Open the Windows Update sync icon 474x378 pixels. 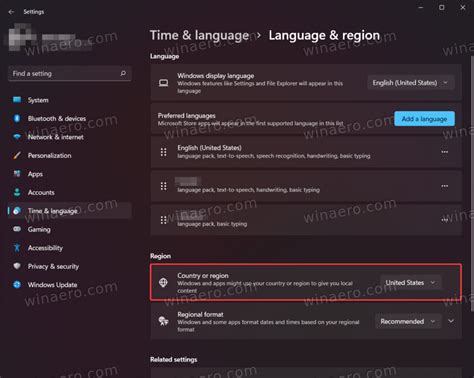coord(17,285)
